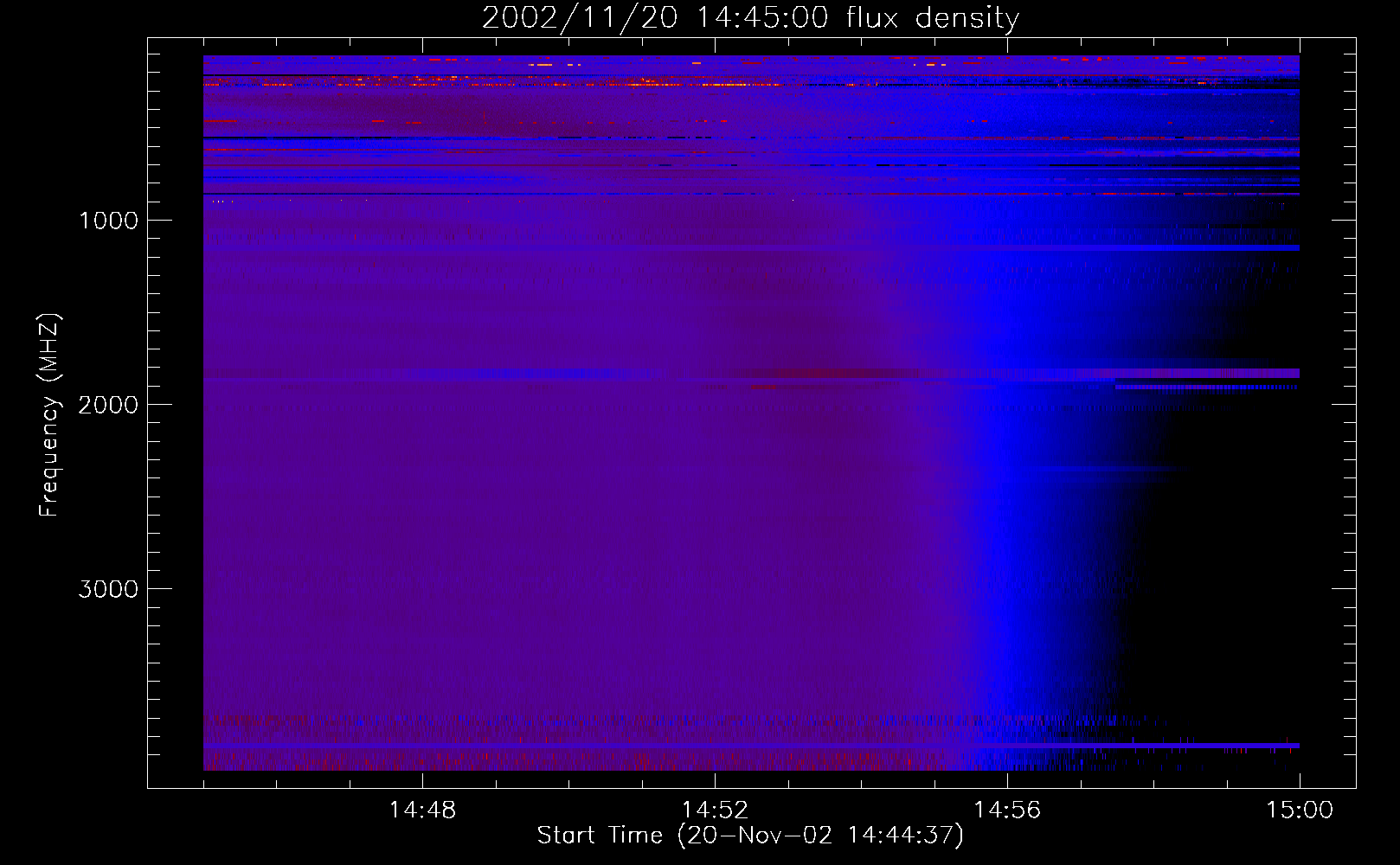Click the 14:48 time axis label
1400x865 pixels.
tap(422, 811)
